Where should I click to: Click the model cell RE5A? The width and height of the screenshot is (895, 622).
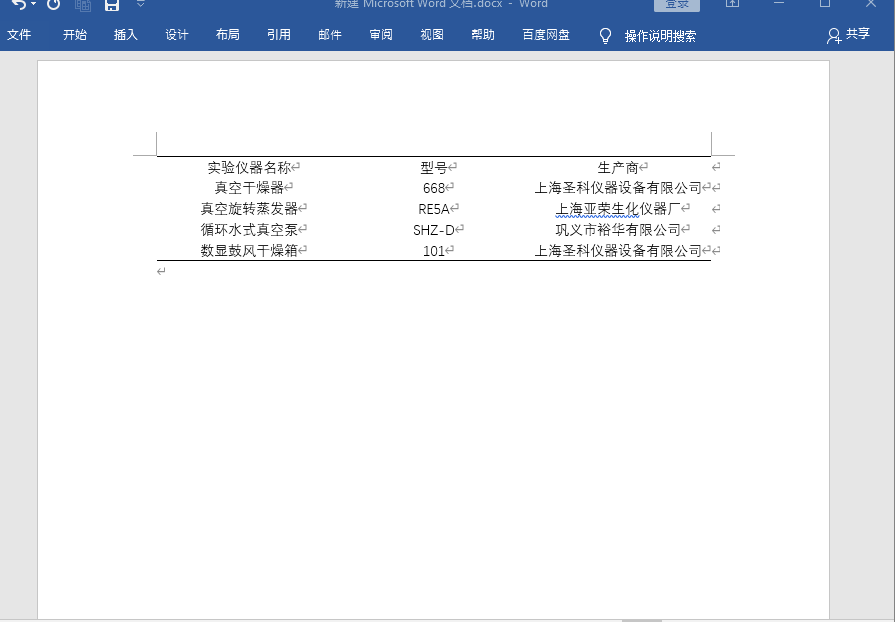[434, 209]
